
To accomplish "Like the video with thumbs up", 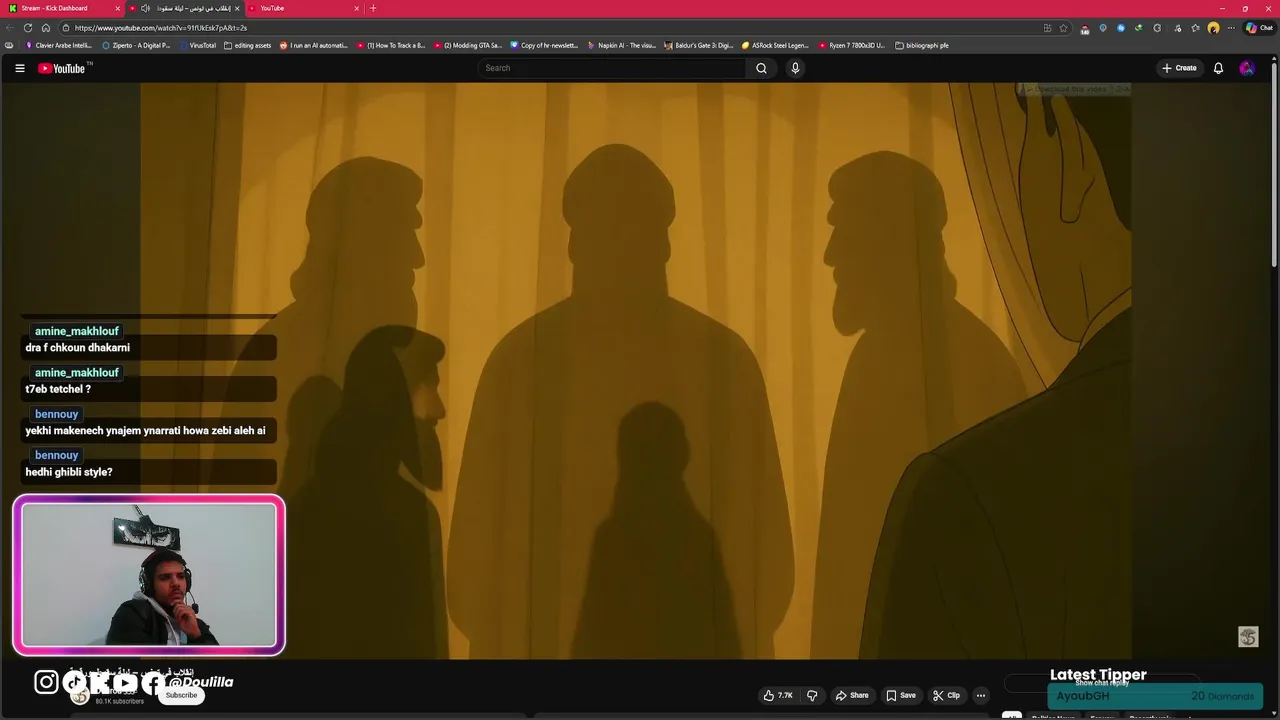I will (x=769, y=695).
